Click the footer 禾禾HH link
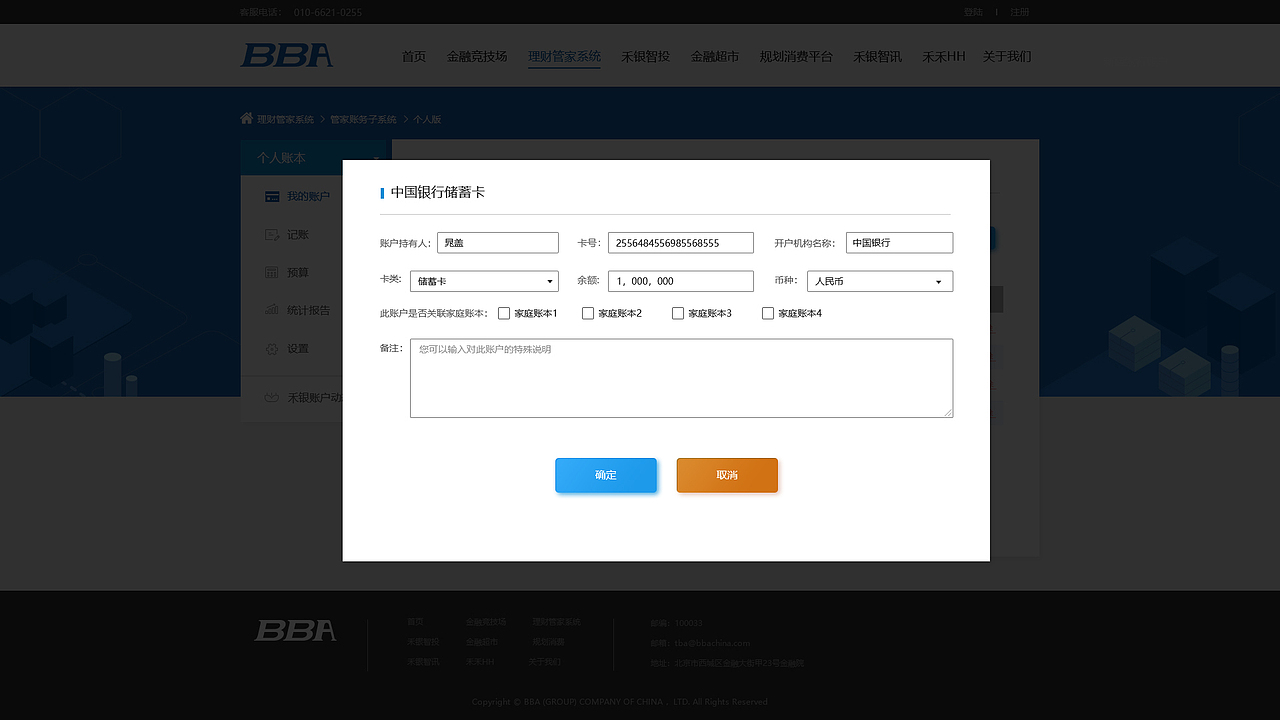The height and width of the screenshot is (720, 1280). coord(480,662)
